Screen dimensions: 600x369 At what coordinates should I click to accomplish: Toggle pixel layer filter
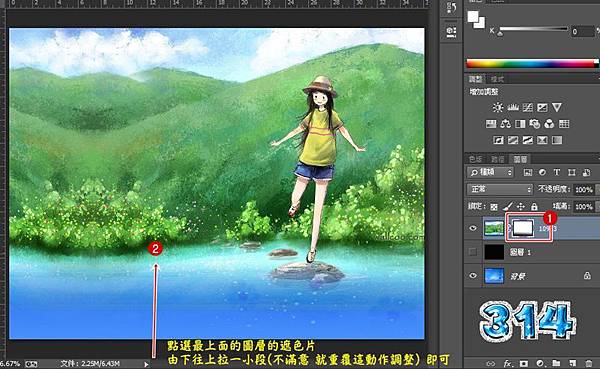point(528,173)
